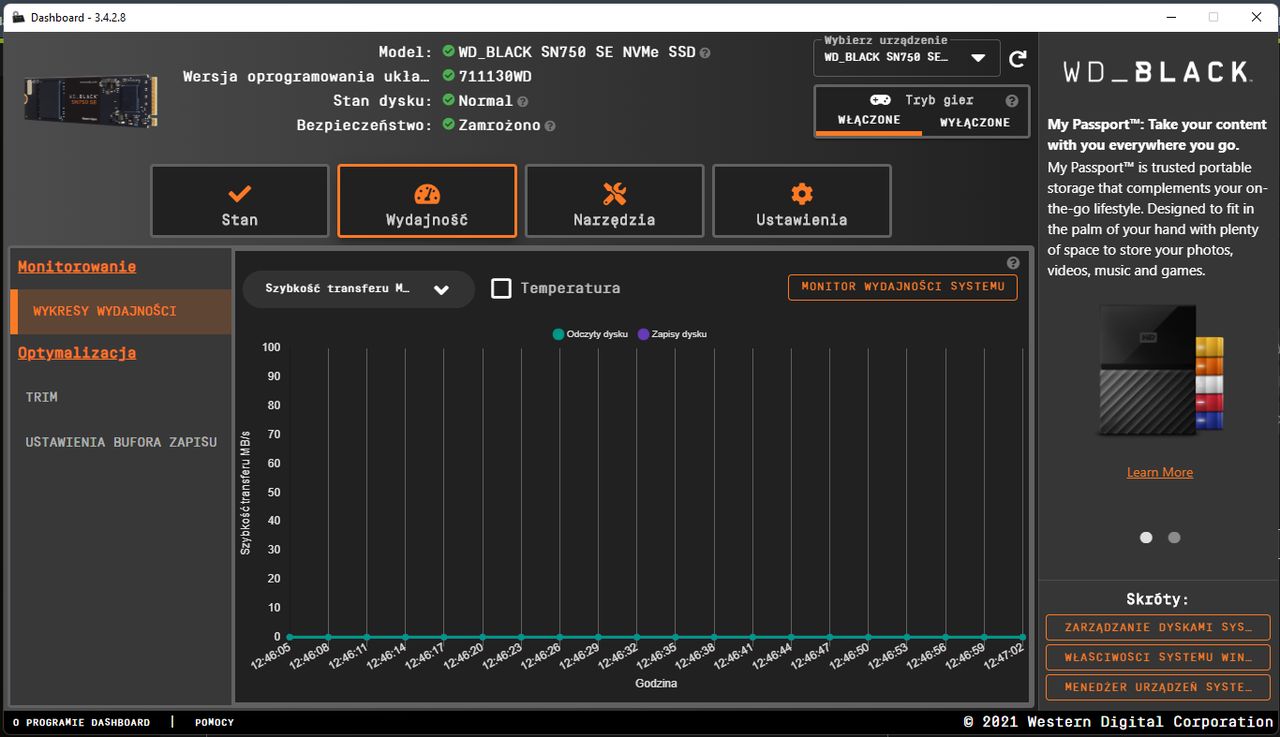Click MONITOR WYDAJNOŚCI SYSTEMU button
The image size is (1280, 737).
pyautogui.click(x=903, y=287)
